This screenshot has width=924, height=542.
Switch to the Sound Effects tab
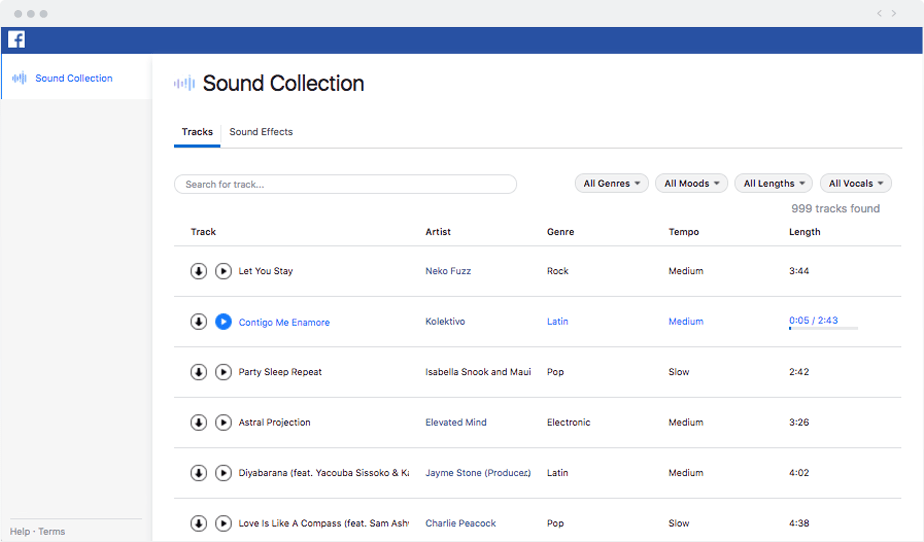(x=261, y=132)
